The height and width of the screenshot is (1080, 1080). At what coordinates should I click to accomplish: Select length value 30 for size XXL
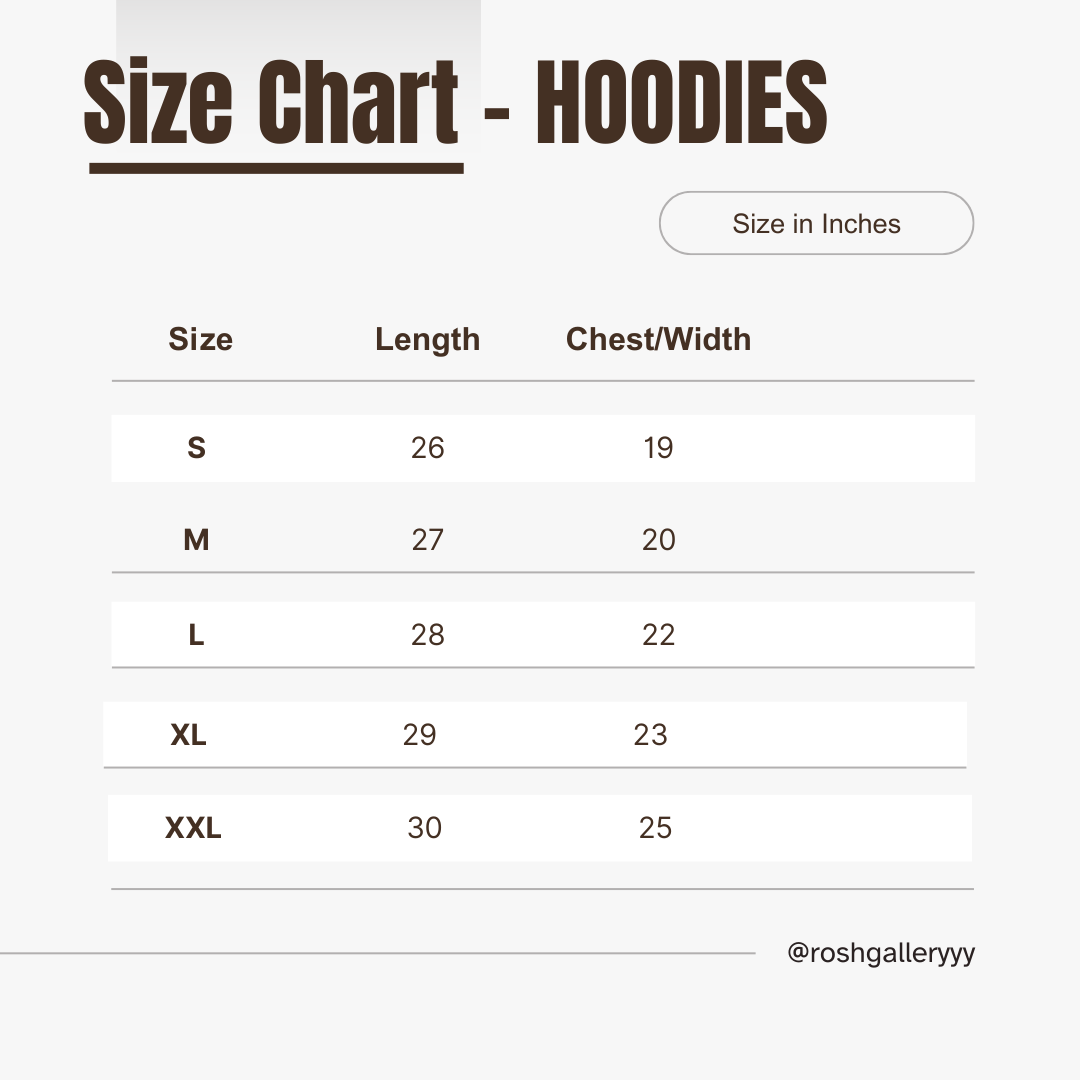click(x=424, y=828)
